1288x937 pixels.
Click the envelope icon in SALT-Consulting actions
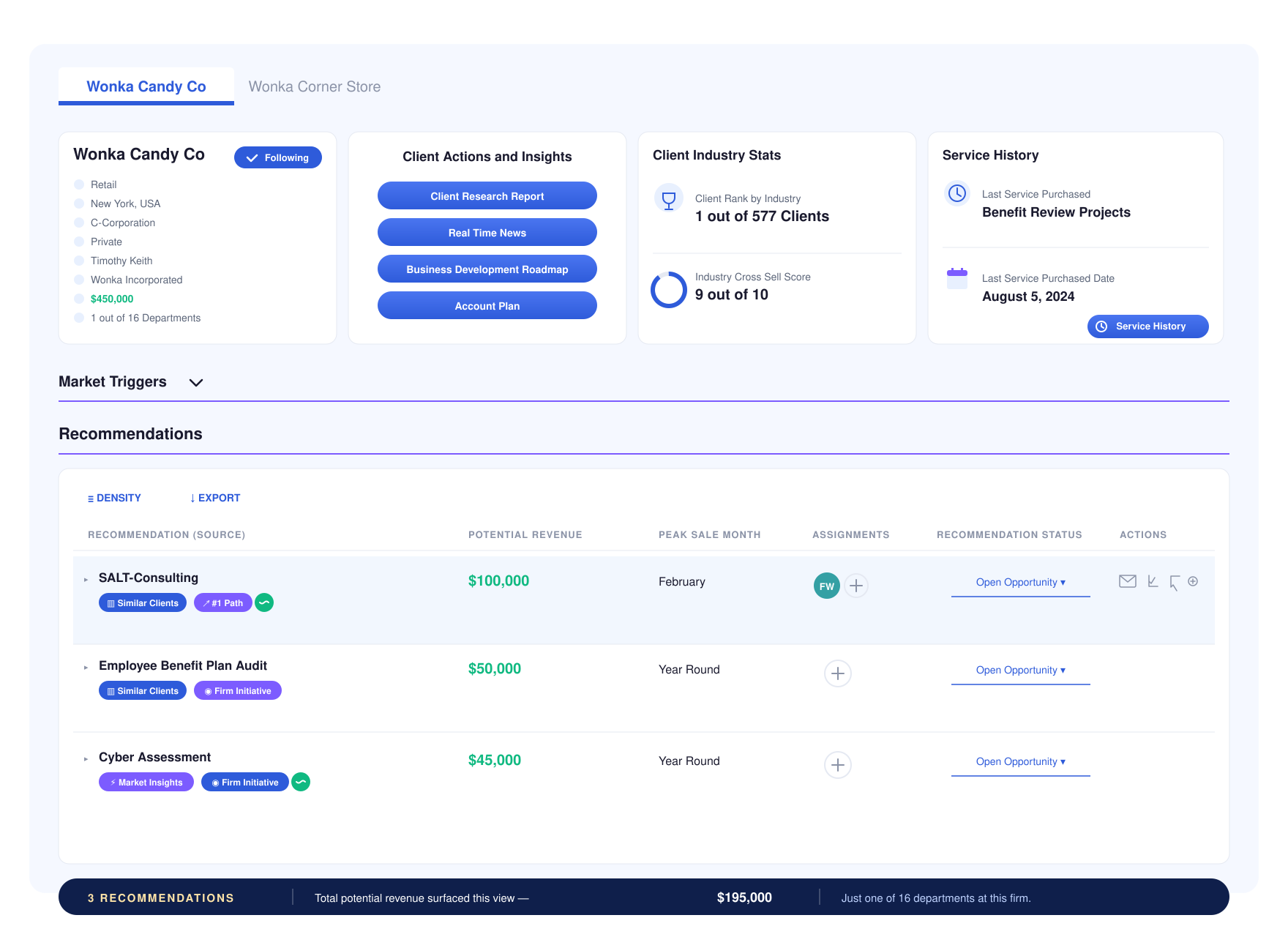1128,581
